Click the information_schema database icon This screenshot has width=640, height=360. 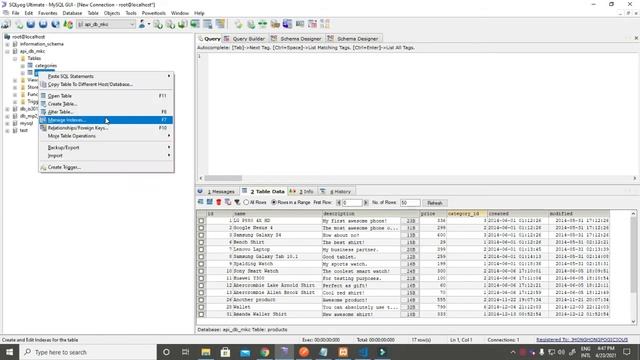click(x=15, y=44)
